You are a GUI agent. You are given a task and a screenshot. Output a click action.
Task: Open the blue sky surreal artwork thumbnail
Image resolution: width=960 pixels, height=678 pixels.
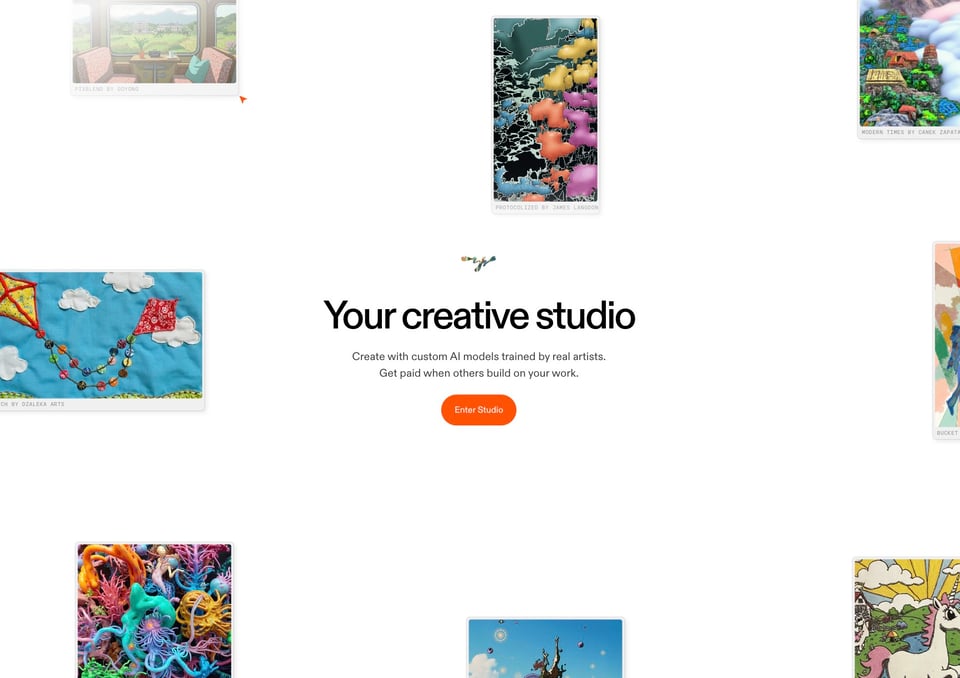(546, 649)
